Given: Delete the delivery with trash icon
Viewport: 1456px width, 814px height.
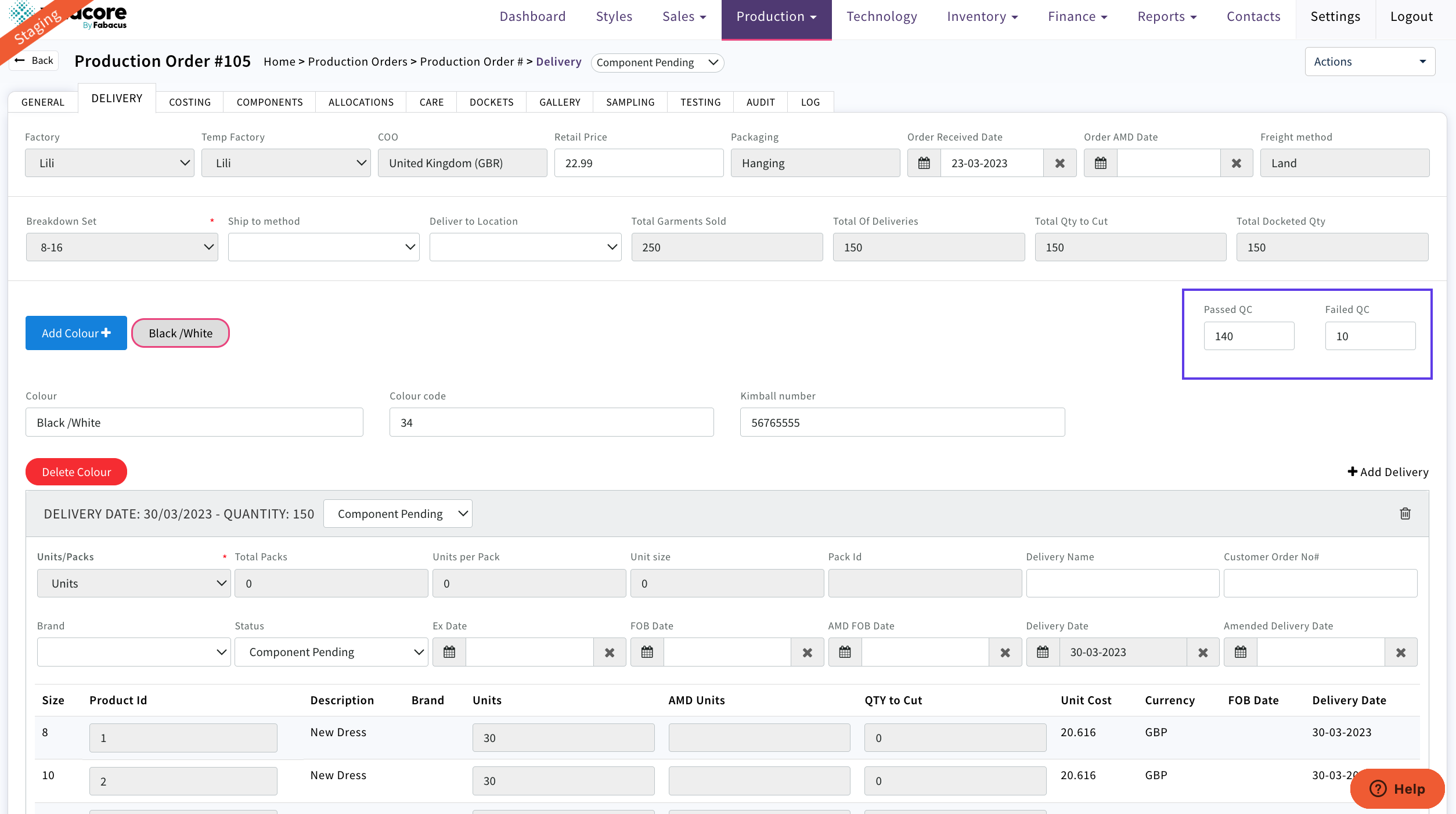Looking at the screenshot, I should [1405, 513].
